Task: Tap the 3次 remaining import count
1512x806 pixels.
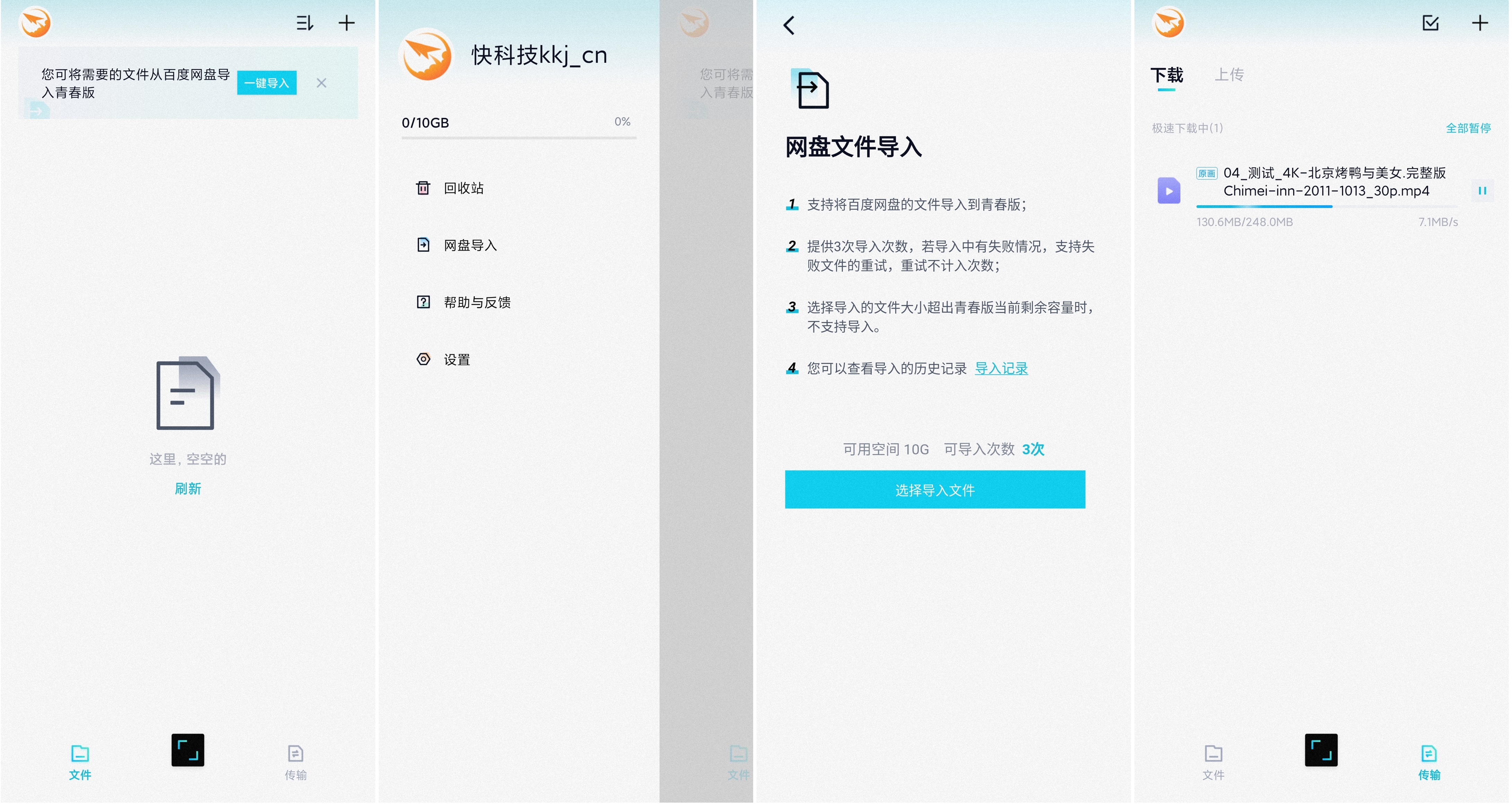Action: pos(1033,449)
